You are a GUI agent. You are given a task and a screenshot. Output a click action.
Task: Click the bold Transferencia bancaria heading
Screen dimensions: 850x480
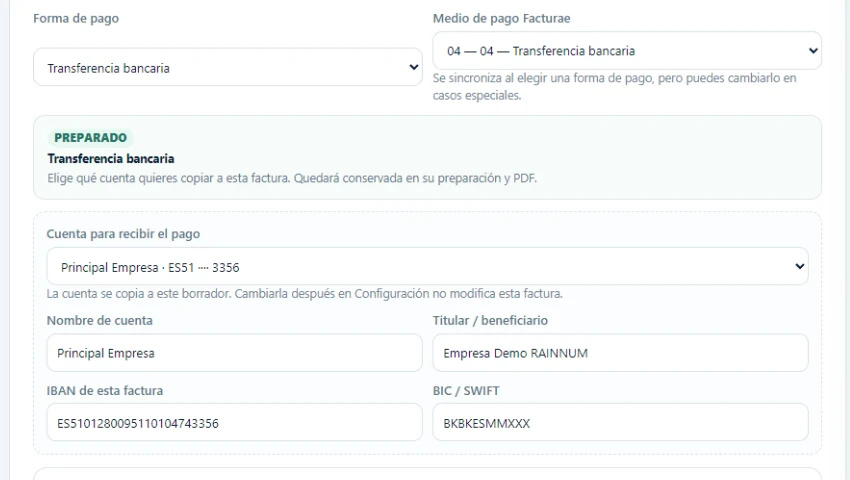click(x=111, y=159)
